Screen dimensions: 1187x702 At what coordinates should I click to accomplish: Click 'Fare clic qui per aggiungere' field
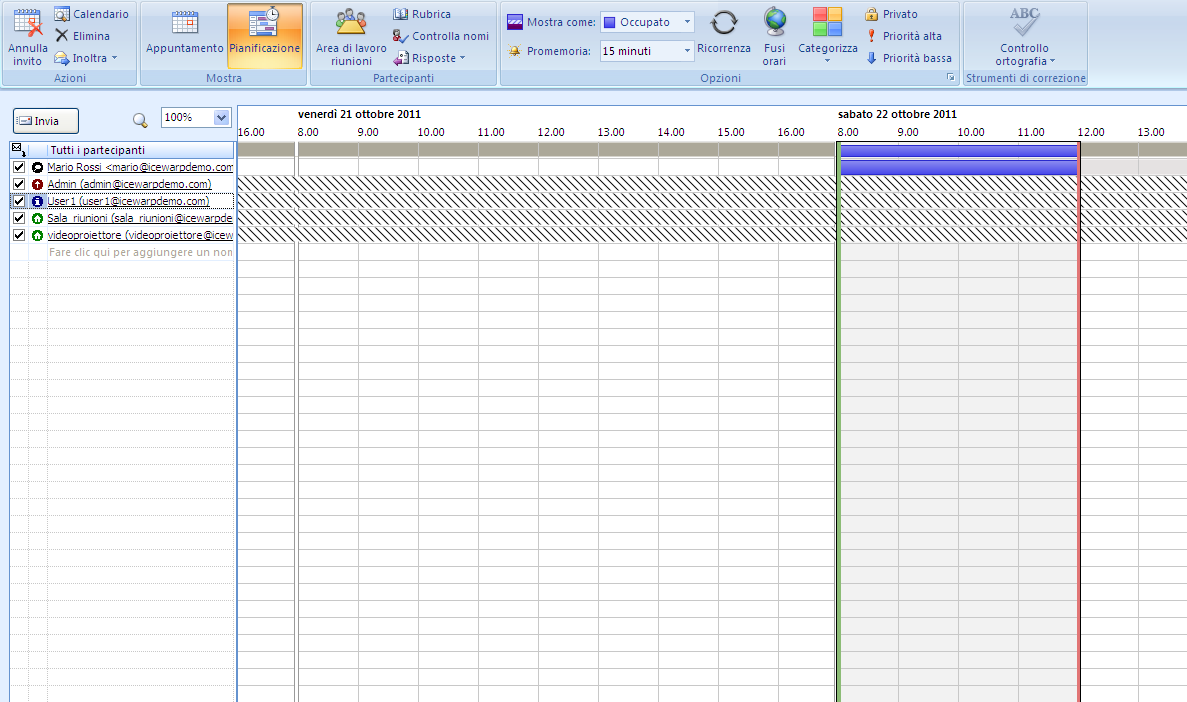pos(140,252)
